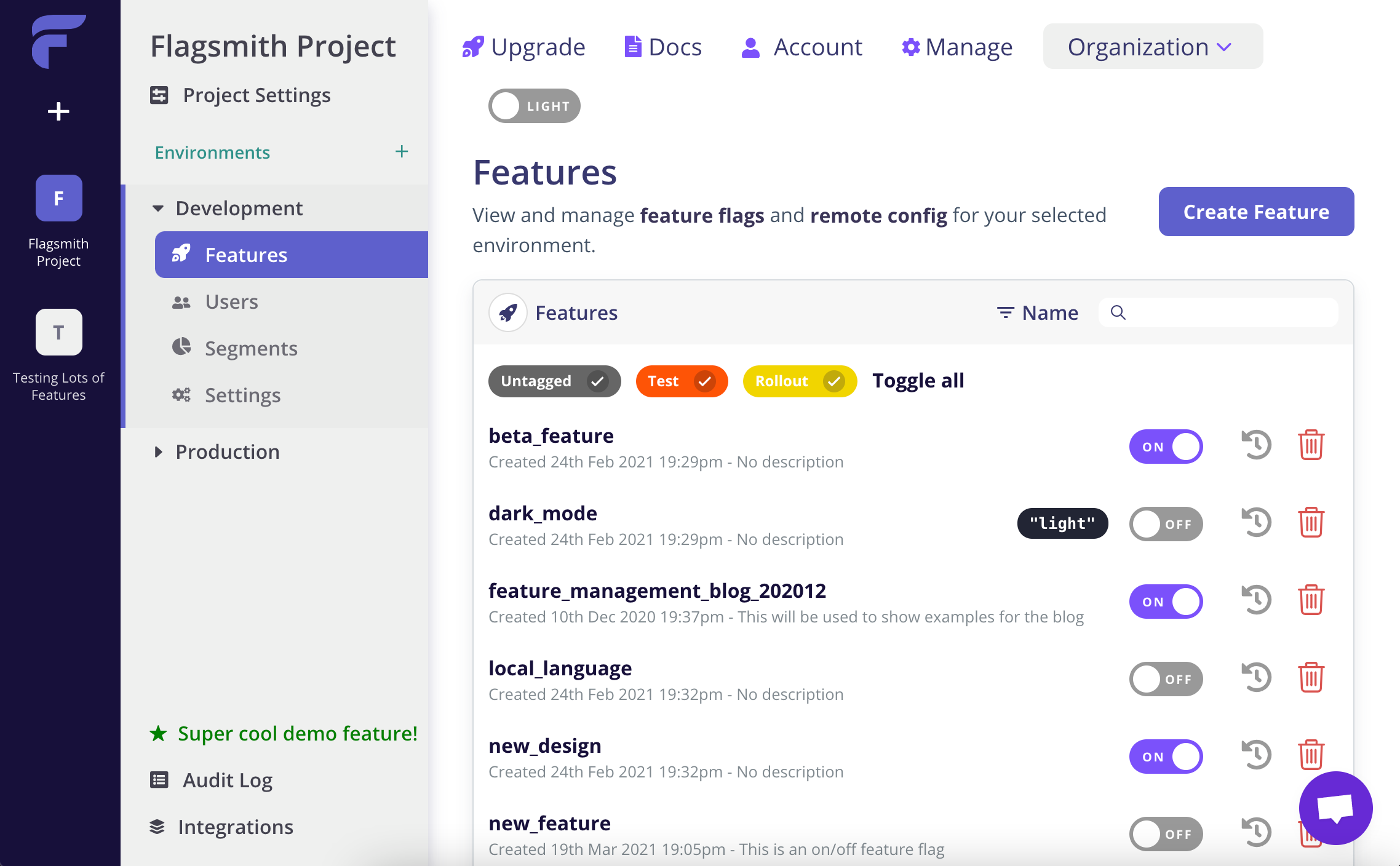Click the Project Settings sliders icon

tap(159, 95)
